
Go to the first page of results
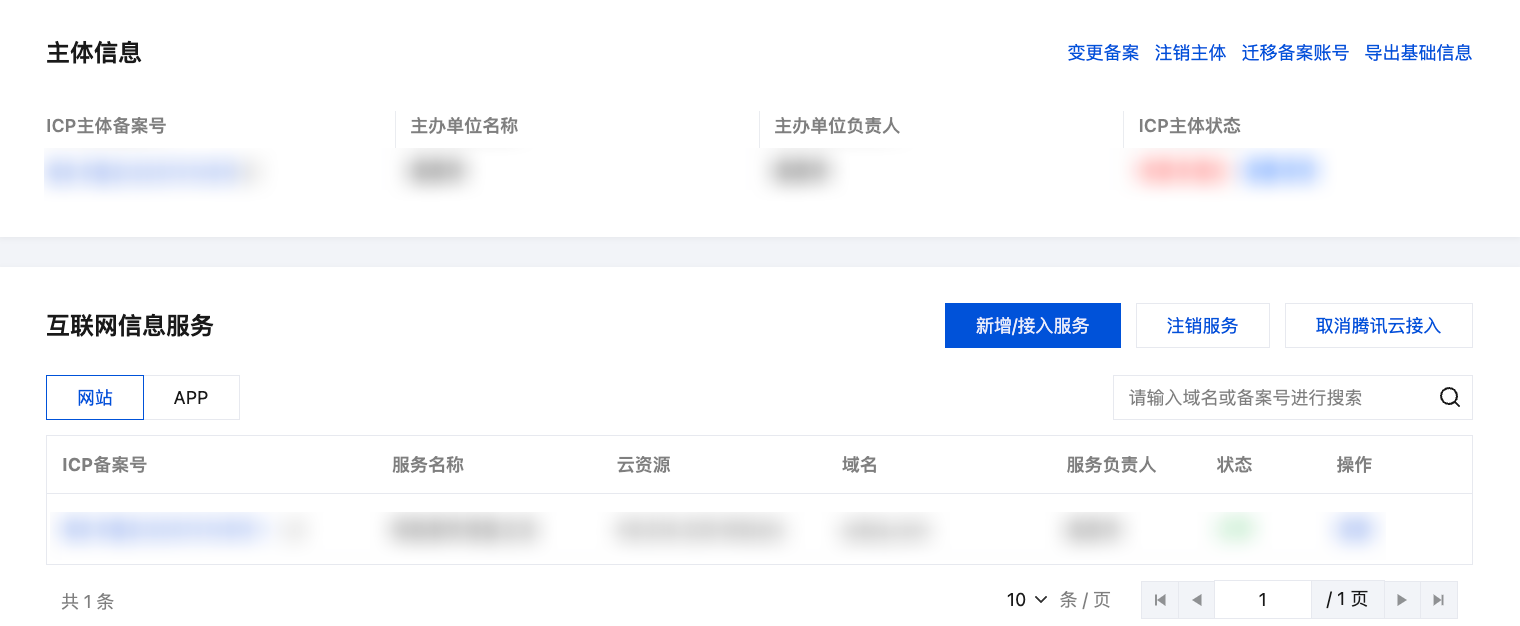tap(1160, 600)
